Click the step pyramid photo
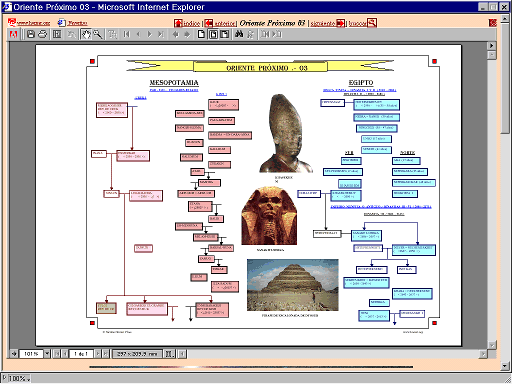The image size is (512, 384). pyautogui.click(x=293, y=285)
